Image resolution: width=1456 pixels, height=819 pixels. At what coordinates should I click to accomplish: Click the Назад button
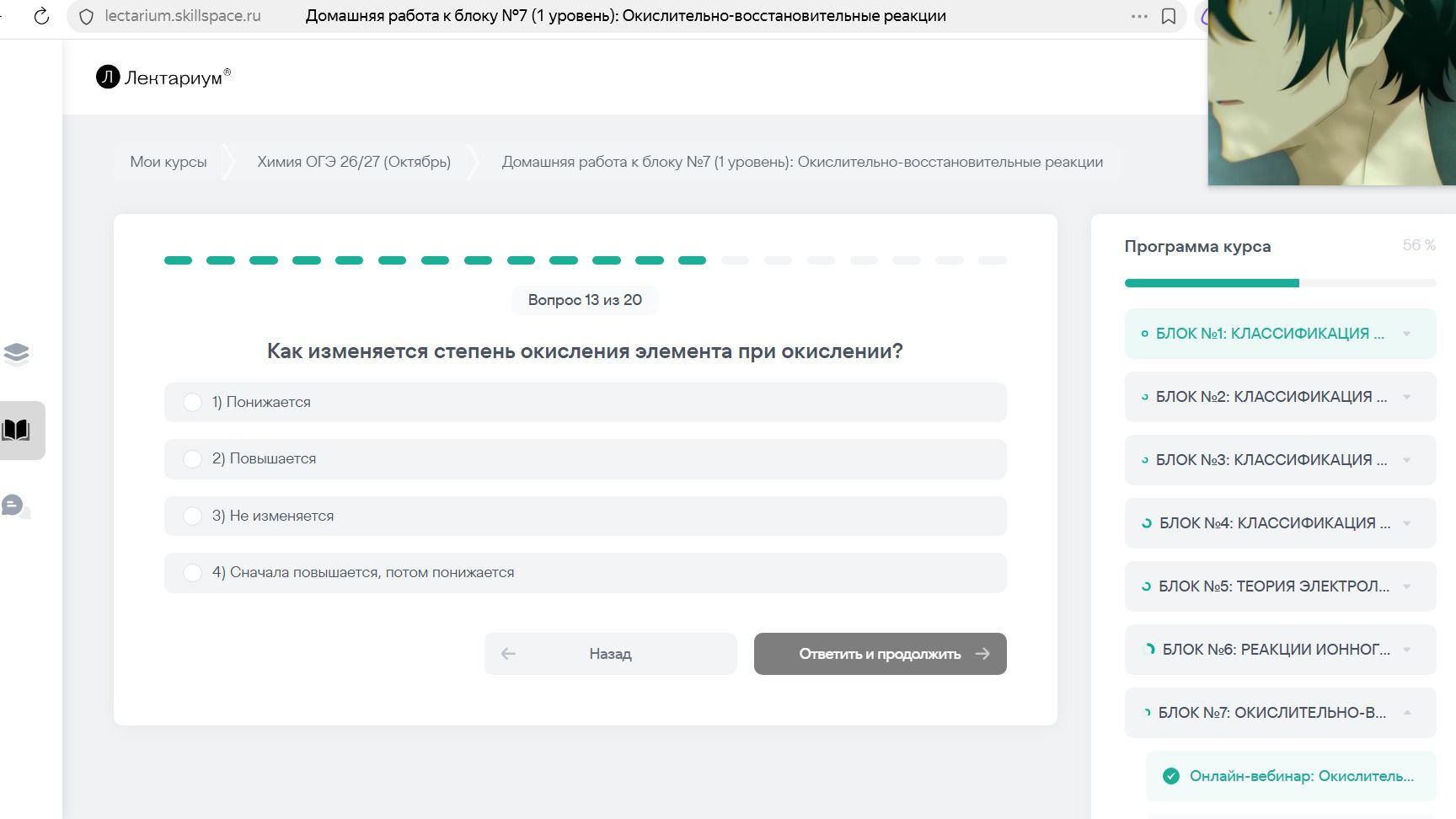pos(610,654)
